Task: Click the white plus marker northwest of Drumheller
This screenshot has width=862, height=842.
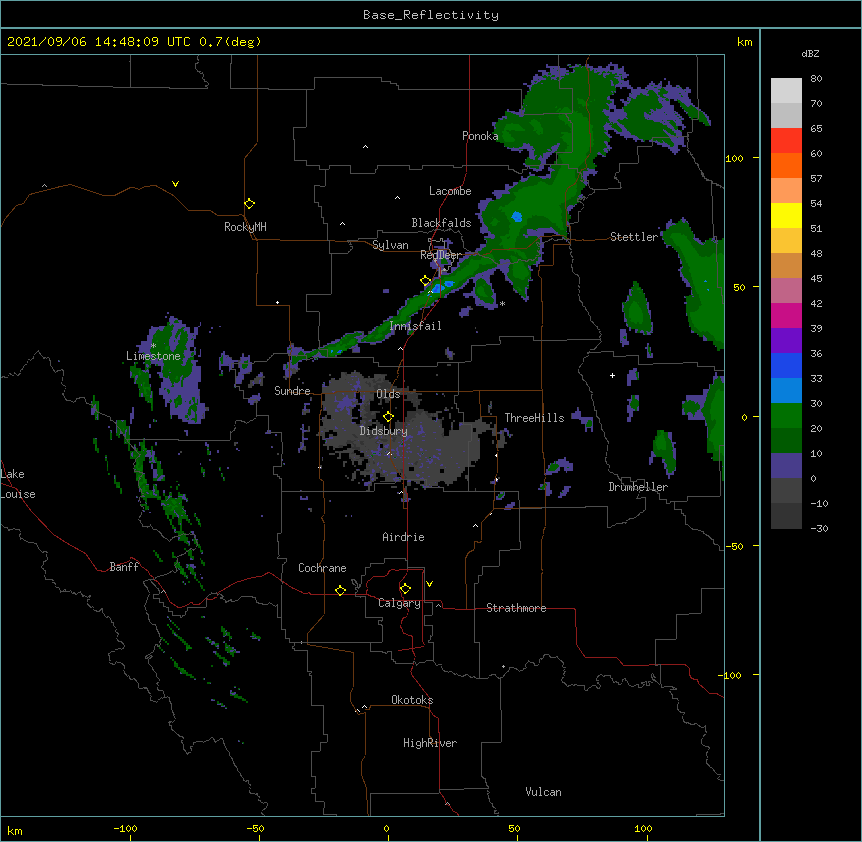Action: point(612,375)
